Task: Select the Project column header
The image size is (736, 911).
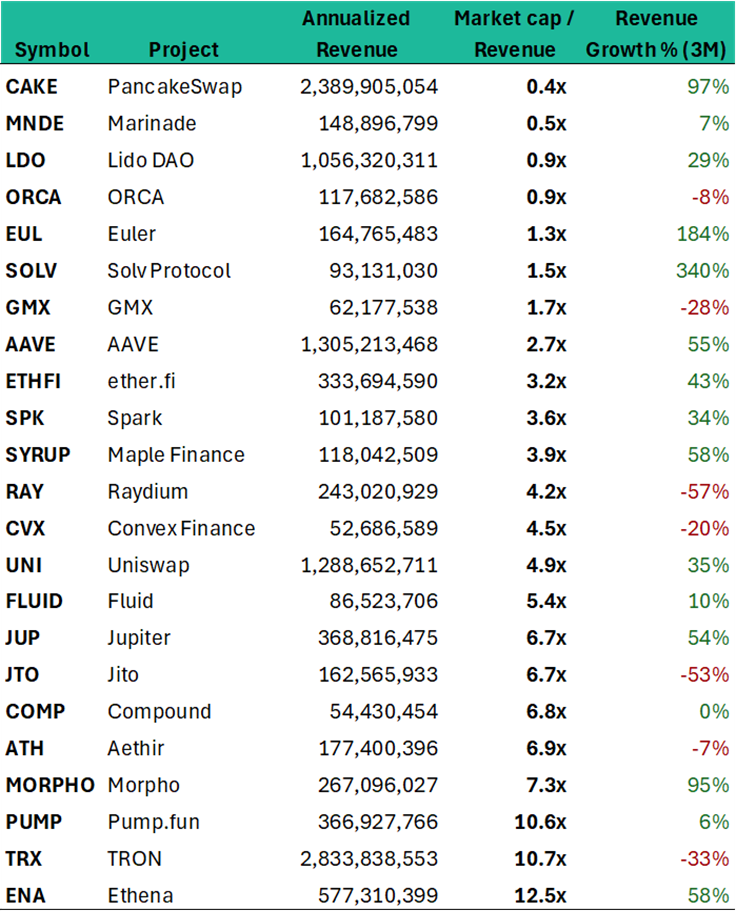Action: [184, 49]
